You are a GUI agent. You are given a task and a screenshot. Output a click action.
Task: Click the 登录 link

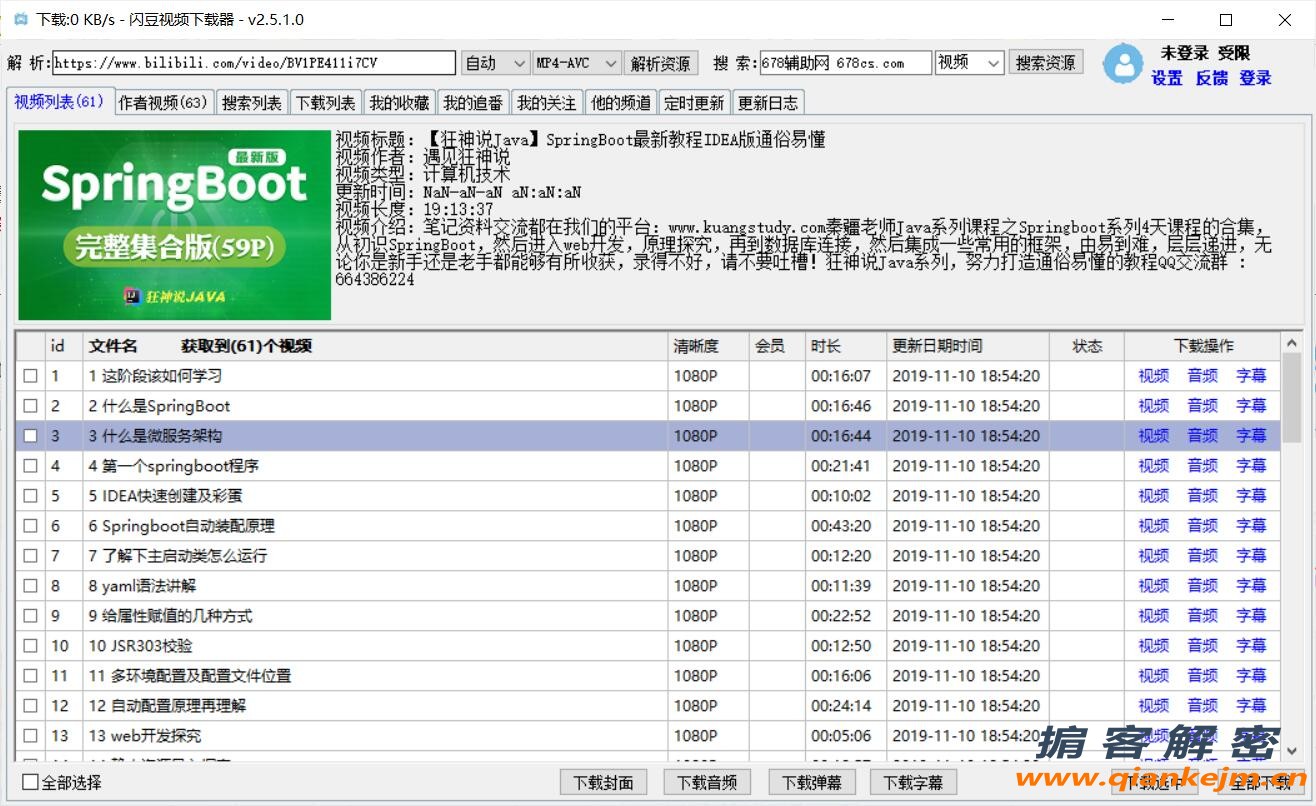1256,78
